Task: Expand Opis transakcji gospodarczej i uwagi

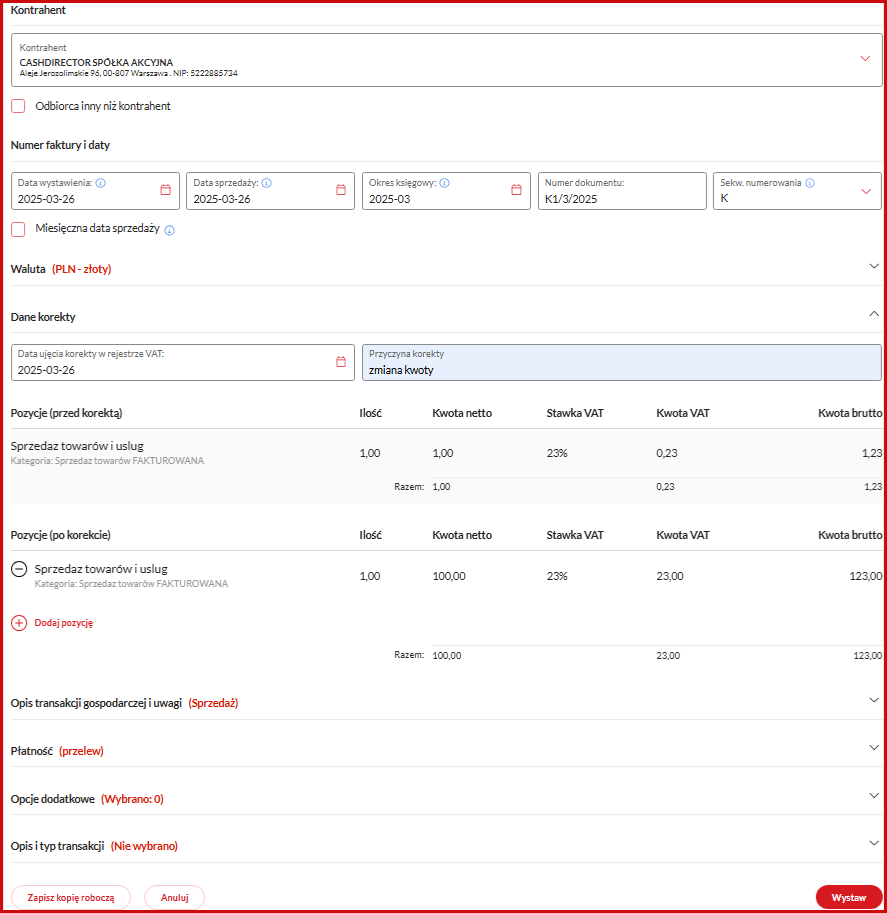Action: (874, 700)
